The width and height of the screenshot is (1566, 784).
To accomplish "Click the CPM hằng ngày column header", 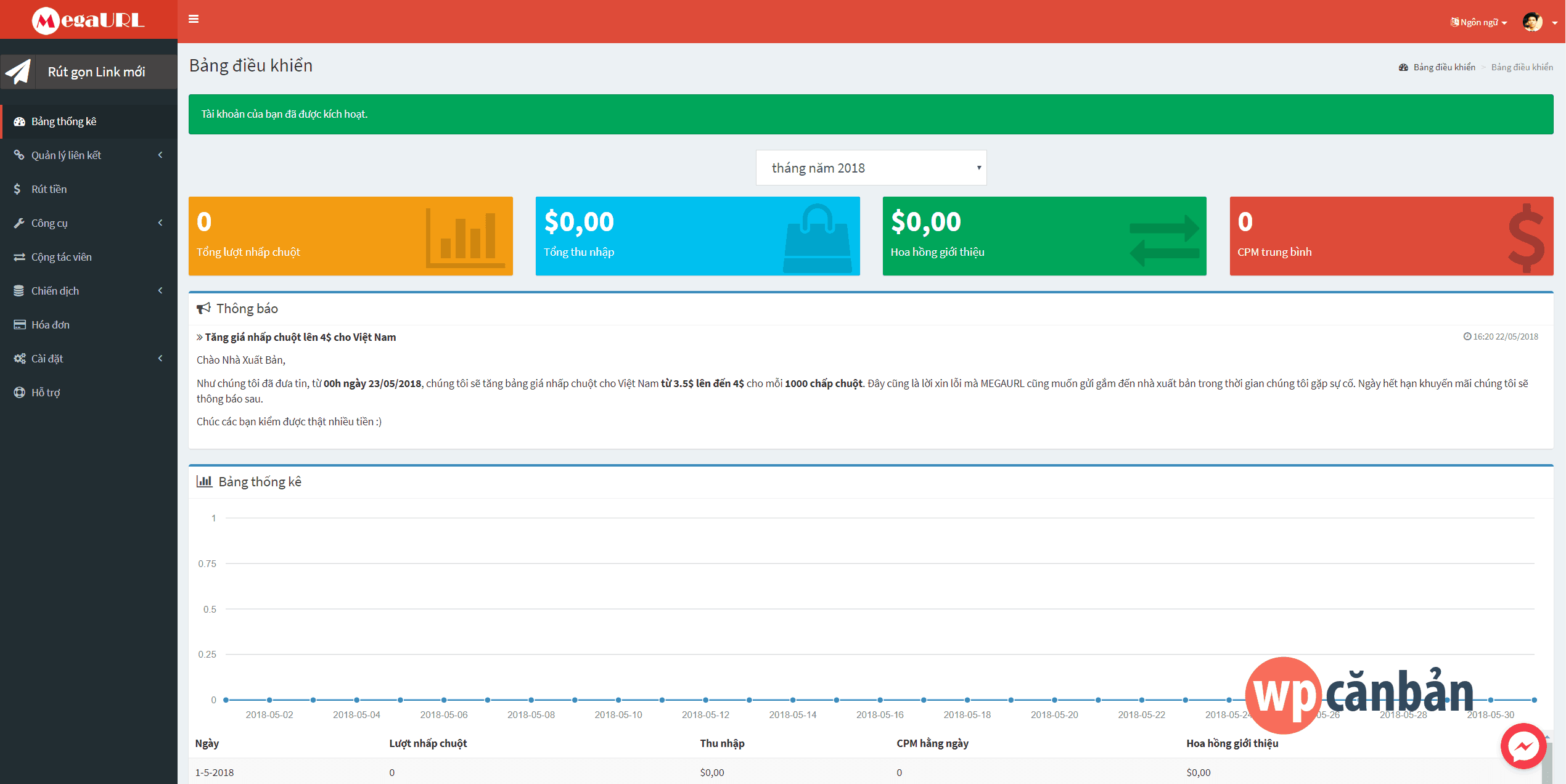I will coord(932,743).
